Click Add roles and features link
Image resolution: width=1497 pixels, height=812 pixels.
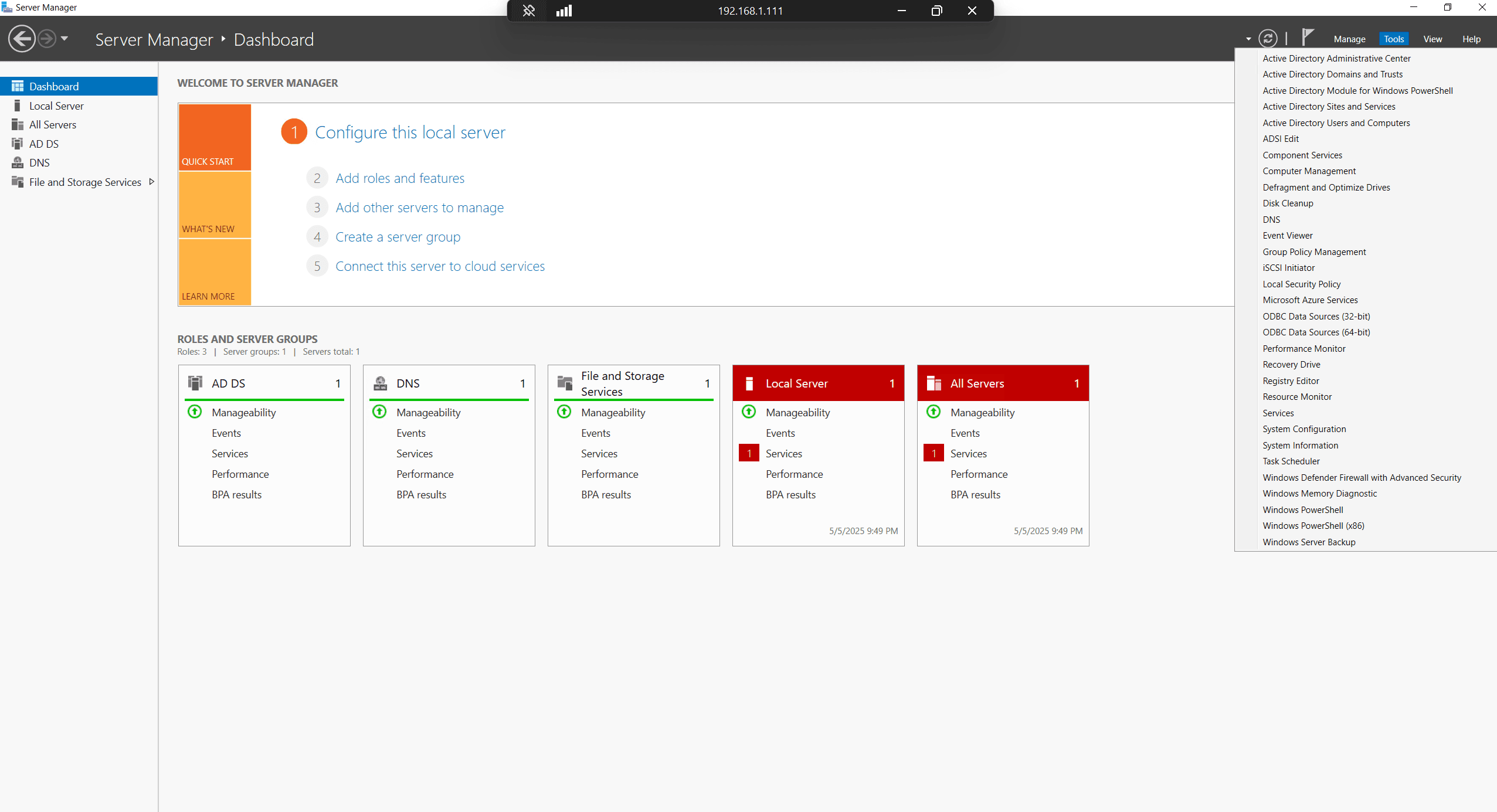pos(400,178)
